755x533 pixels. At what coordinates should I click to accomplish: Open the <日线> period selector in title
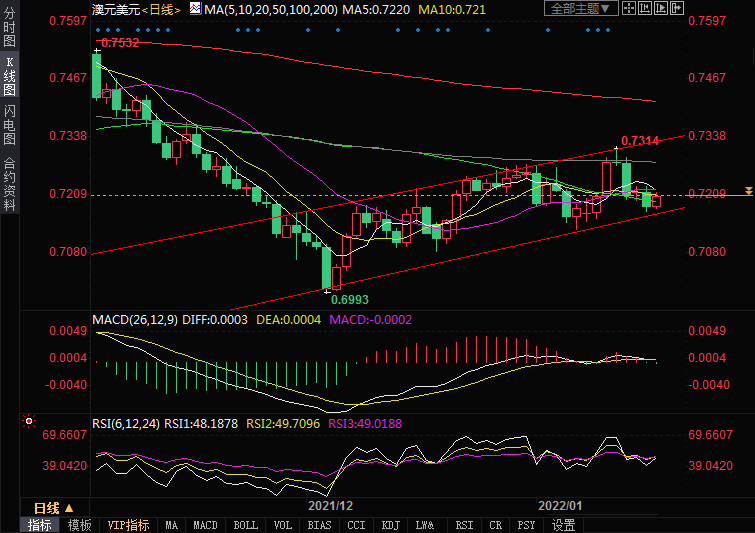pyautogui.click(x=159, y=9)
